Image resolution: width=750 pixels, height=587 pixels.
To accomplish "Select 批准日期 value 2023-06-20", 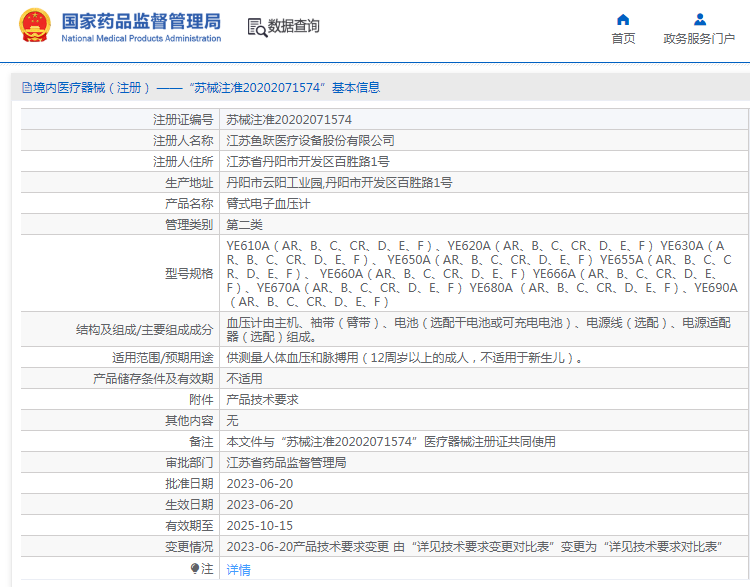I will (260, 484).
